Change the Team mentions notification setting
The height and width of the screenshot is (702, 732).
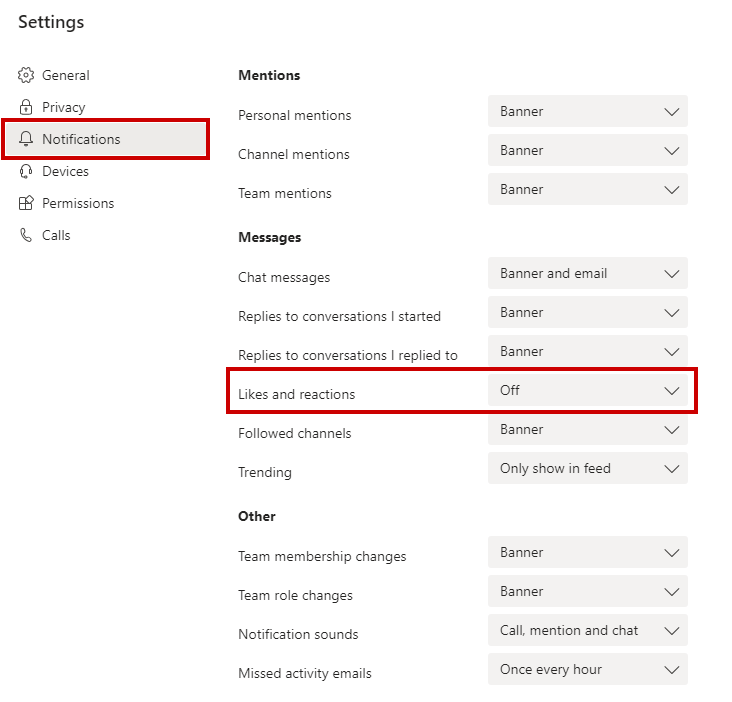click(x=587, y=190)
